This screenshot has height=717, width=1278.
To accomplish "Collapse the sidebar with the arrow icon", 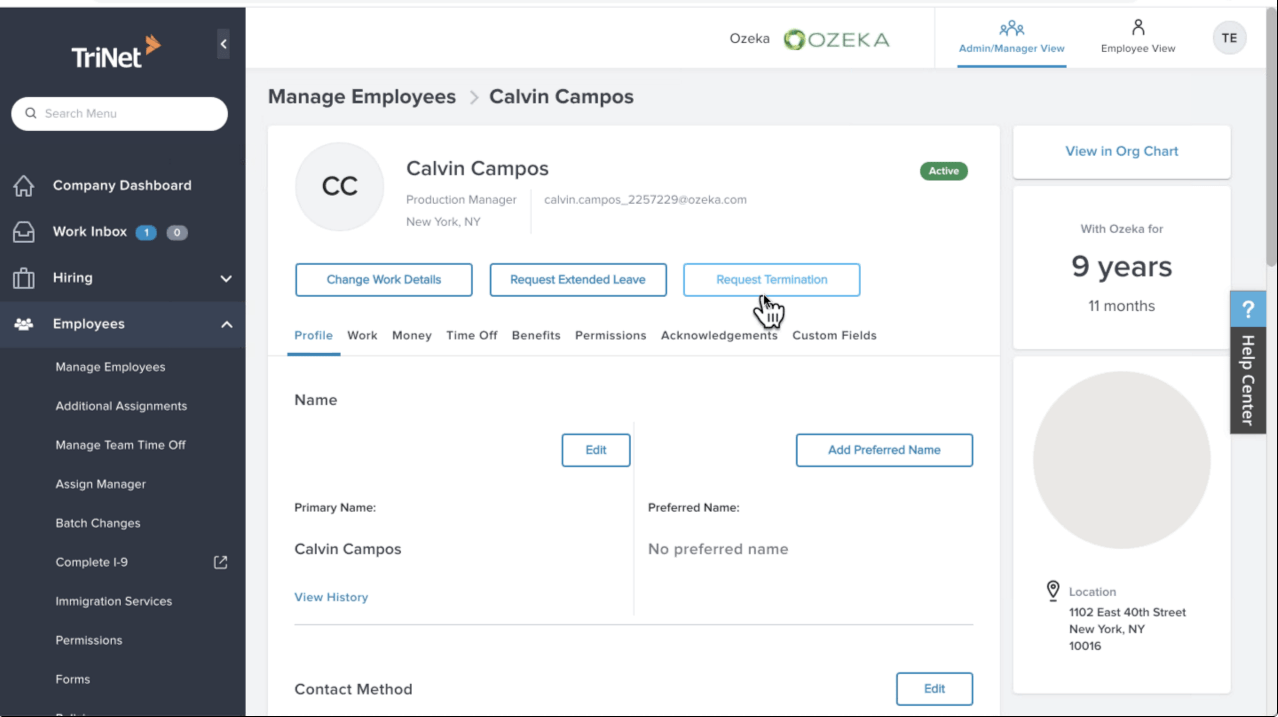I will coord(223,44).
